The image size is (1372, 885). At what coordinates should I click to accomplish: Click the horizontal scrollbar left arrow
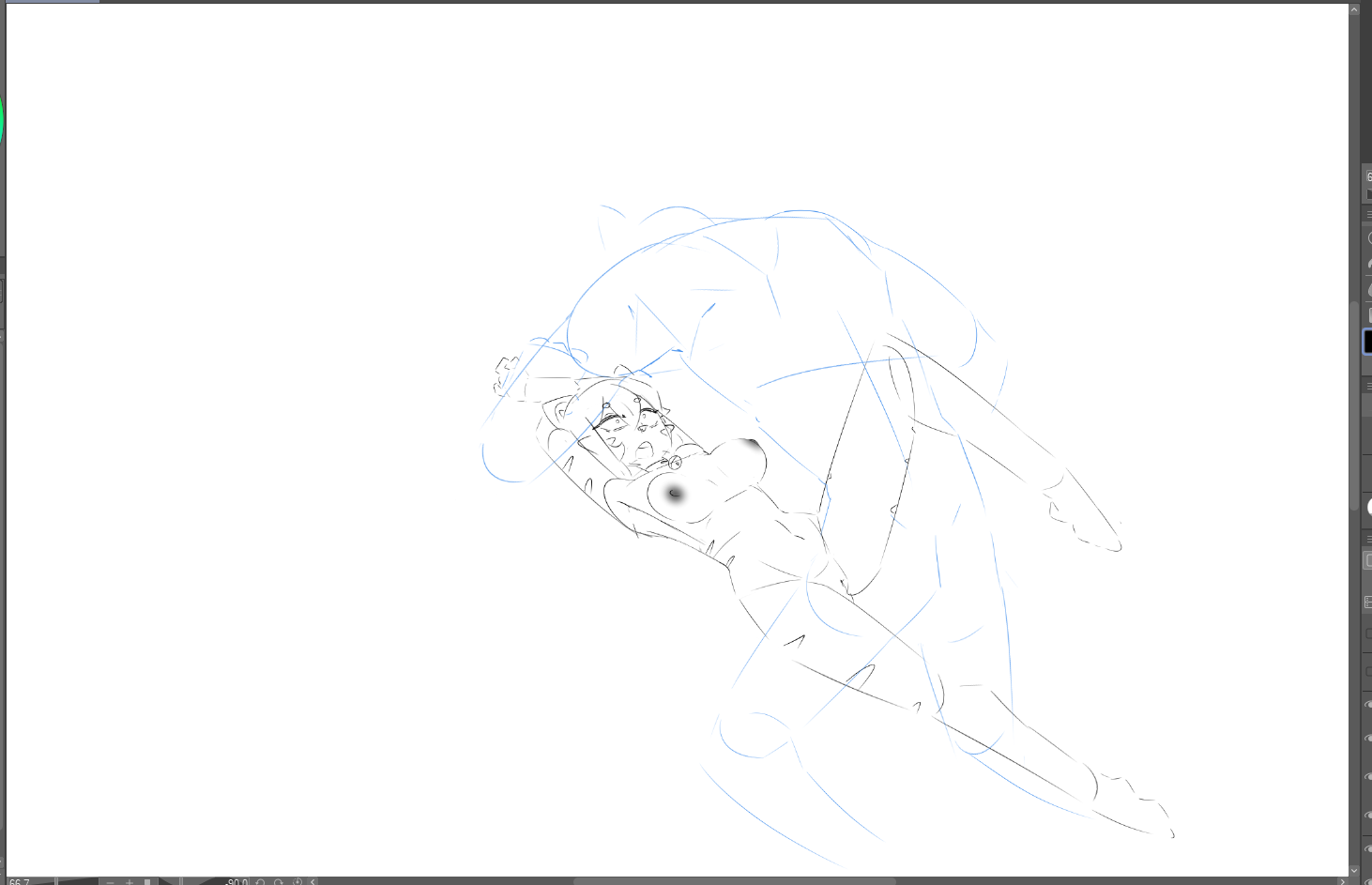313,881
